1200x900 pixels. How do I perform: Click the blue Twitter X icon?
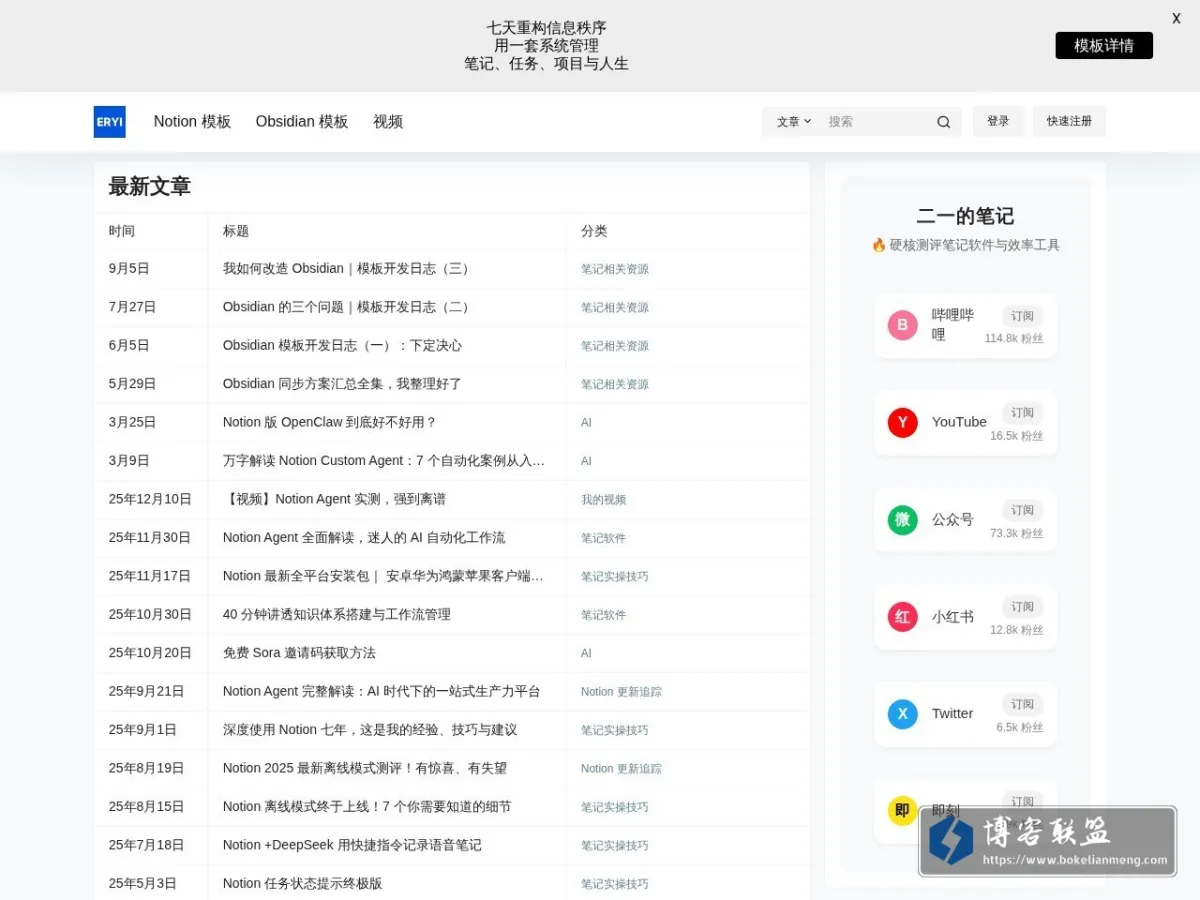[902, 714]
